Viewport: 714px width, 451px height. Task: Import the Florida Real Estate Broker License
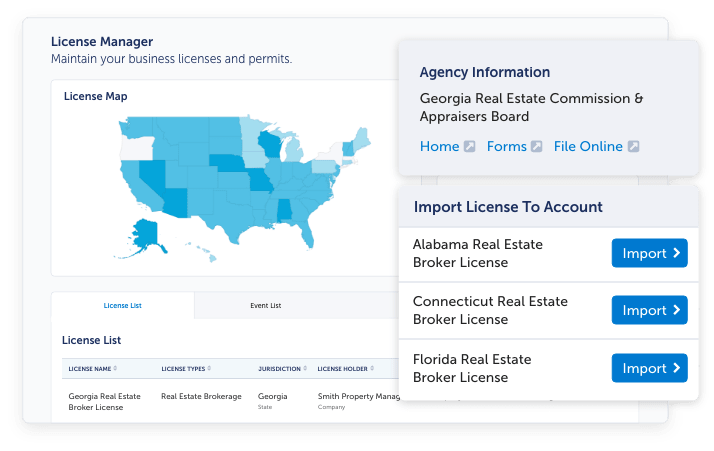point(649,368)
